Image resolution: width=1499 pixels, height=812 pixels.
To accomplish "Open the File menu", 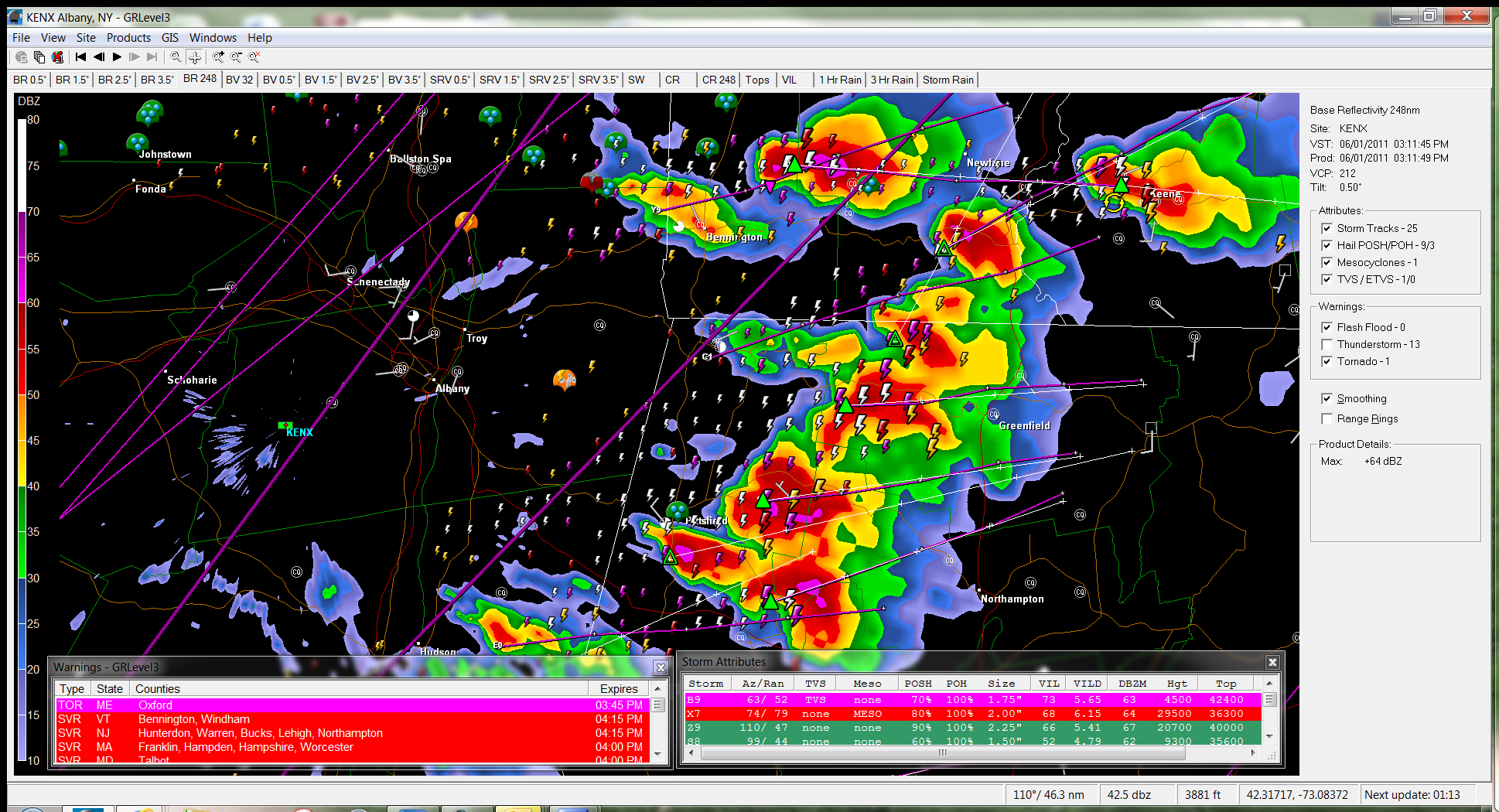I will (21, 37).
